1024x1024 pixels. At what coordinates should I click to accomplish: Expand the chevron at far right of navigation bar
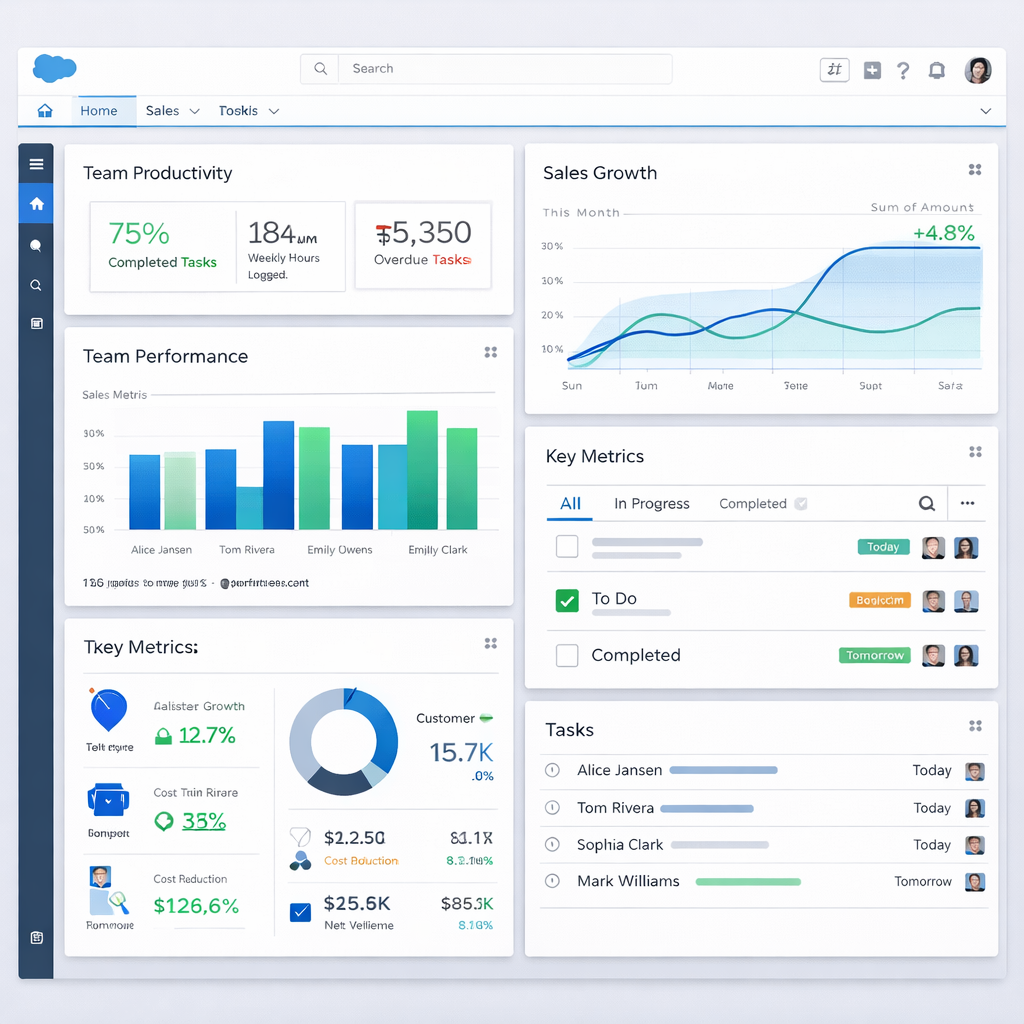point(986,111)
